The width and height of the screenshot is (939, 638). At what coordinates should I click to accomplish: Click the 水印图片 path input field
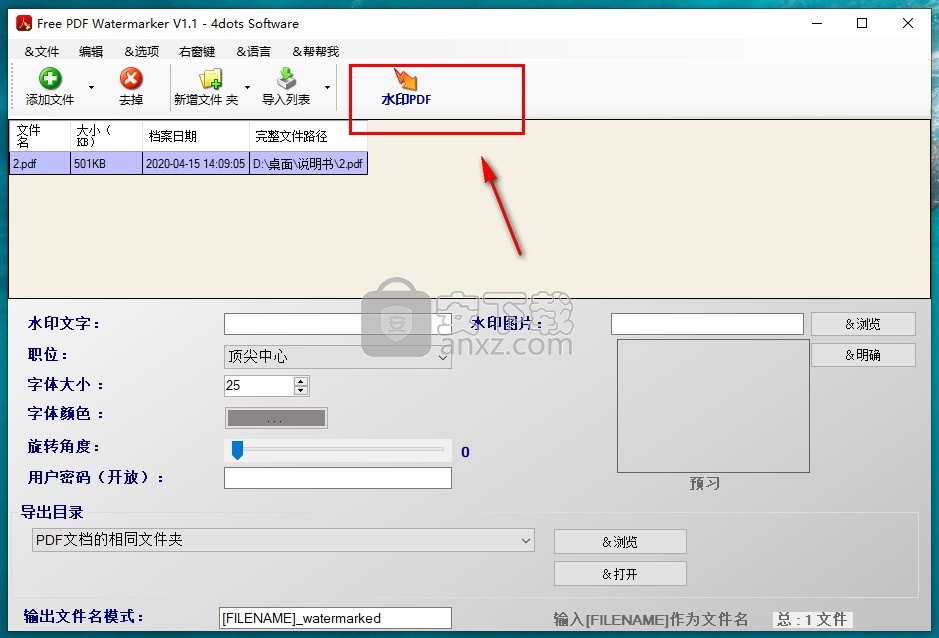(x=707, y=324)
